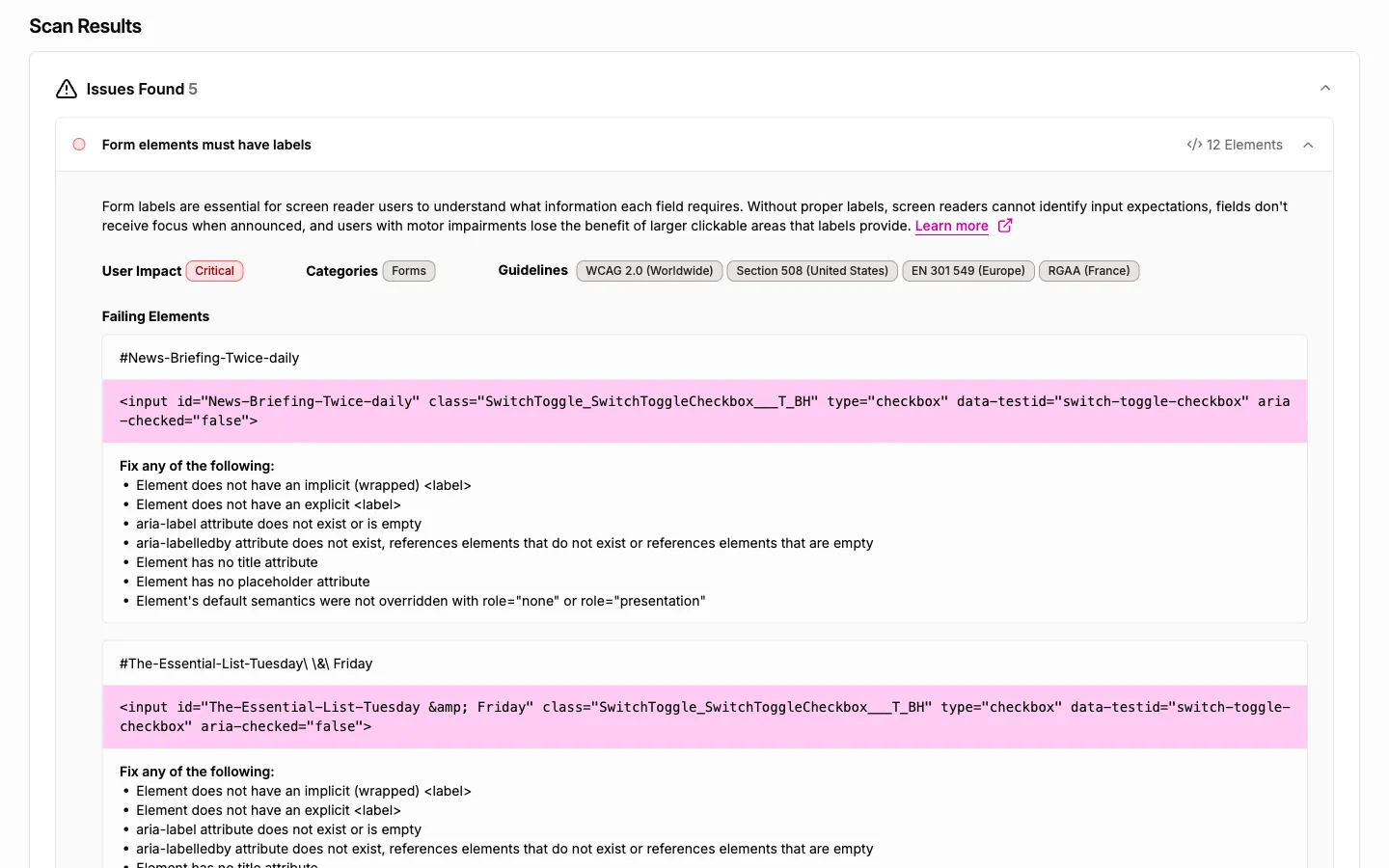Click the warning triangle icon beside Issues Found

click(x=67, y=89)
